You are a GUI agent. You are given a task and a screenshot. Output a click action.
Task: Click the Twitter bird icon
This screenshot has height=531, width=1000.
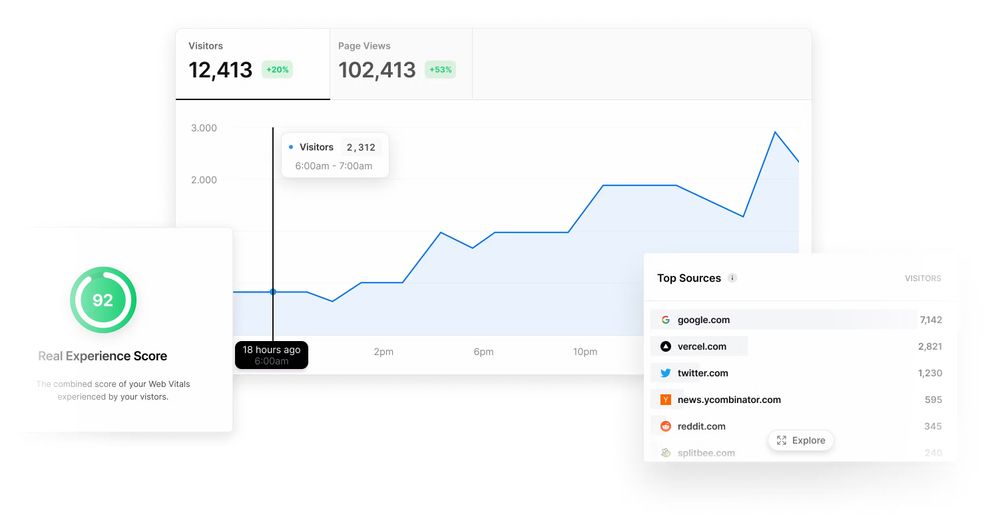[666, 373]
